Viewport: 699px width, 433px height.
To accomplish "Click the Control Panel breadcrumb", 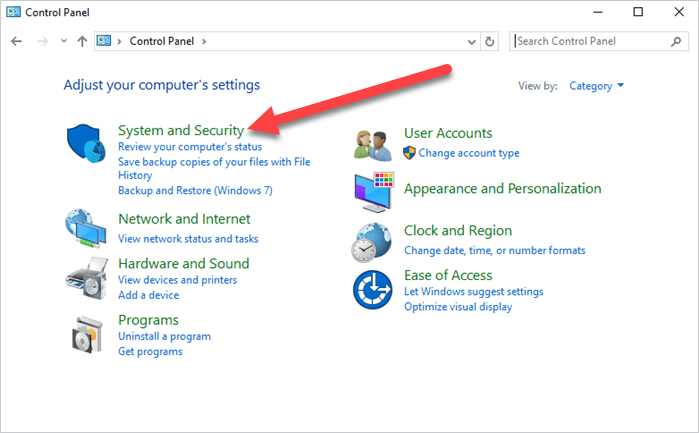I will coord(161,41).
